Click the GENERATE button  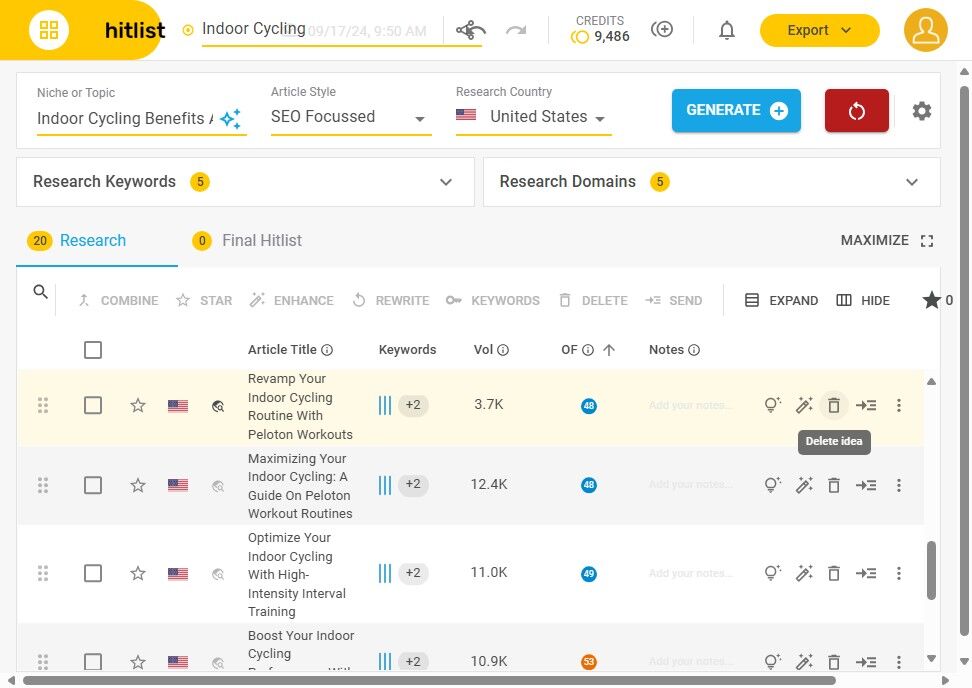736,110
